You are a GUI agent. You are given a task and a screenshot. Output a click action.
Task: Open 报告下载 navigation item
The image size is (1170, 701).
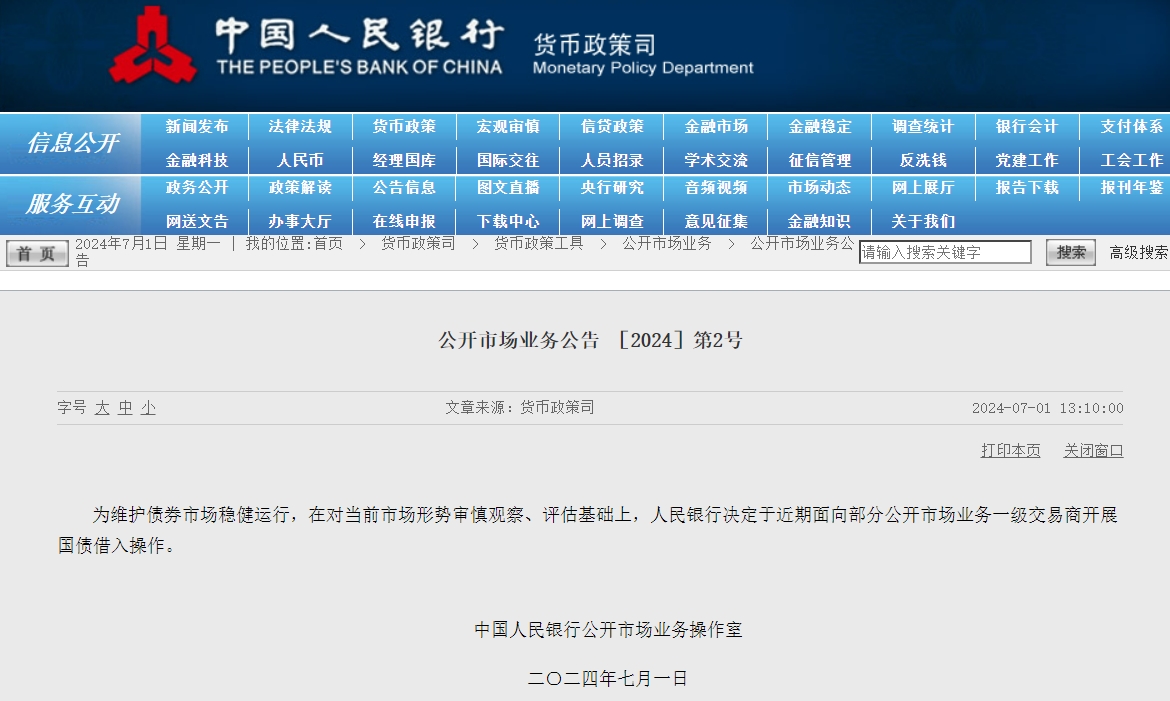pos(1027,187)
